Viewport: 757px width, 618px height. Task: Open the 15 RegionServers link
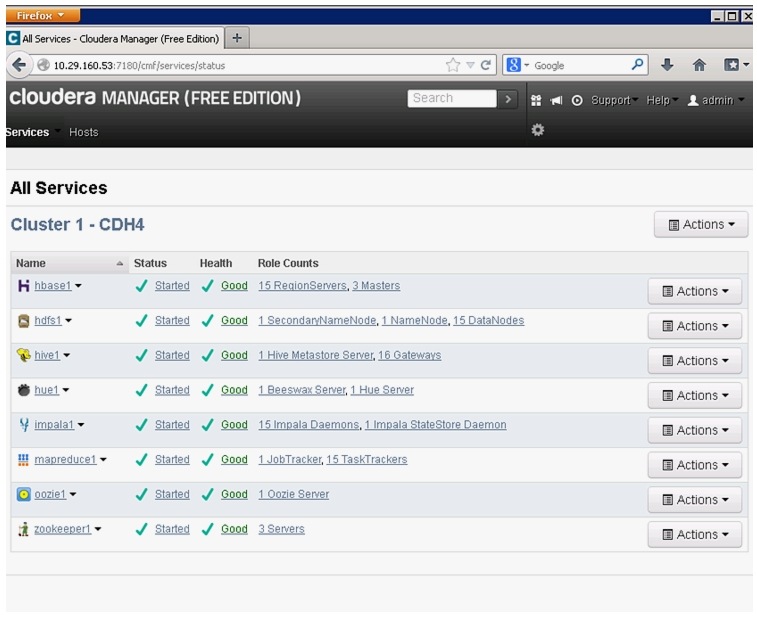click(x=302, y=286)
